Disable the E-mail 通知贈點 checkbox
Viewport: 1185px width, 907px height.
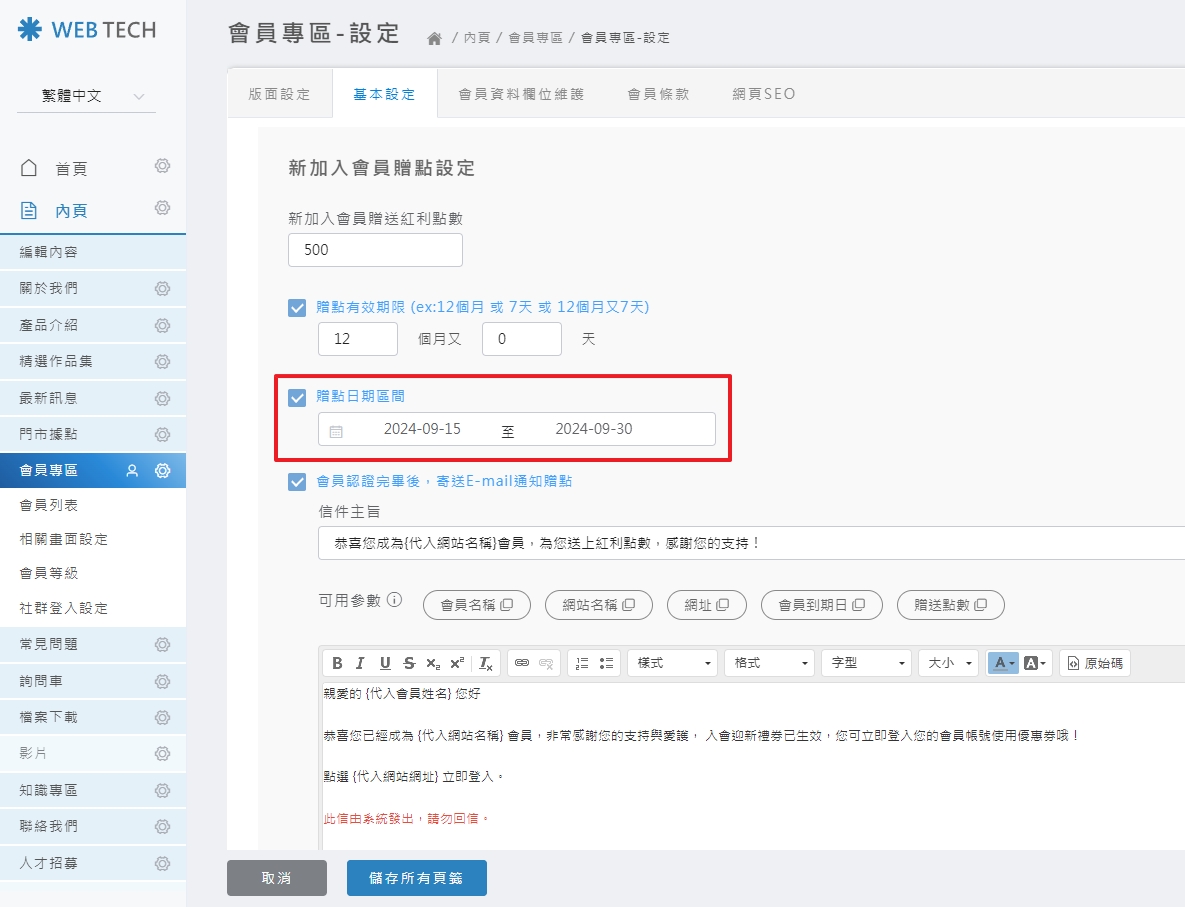[297, 481]
